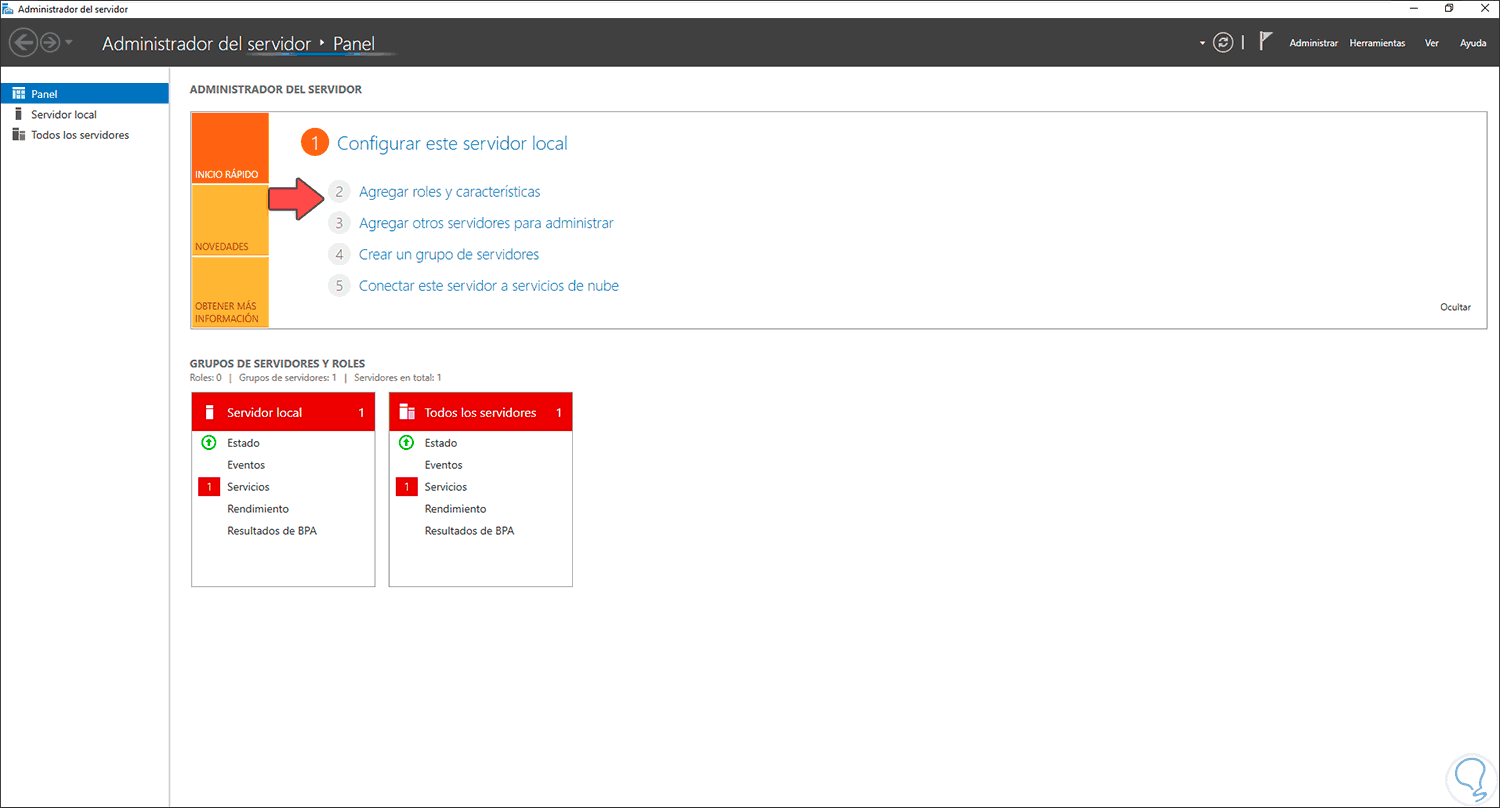Click Servicios in Todos los servidores tile
Screen dimensions: 1500x808
pyautogui.click(x=446, y=487)
